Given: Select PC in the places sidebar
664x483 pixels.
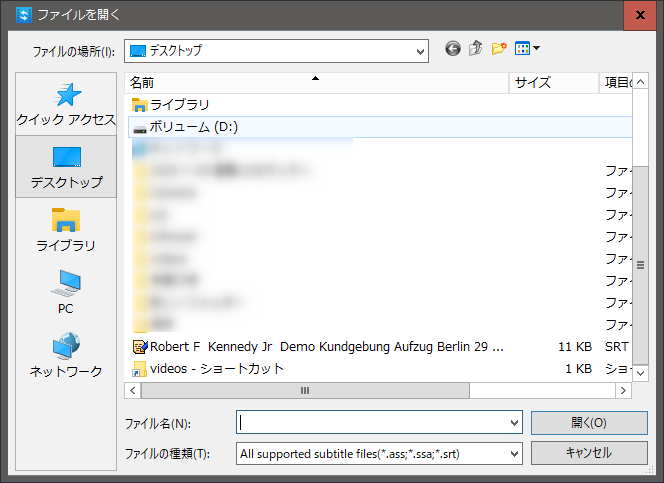Looking at the screenshot, I should tap(66, 293).
